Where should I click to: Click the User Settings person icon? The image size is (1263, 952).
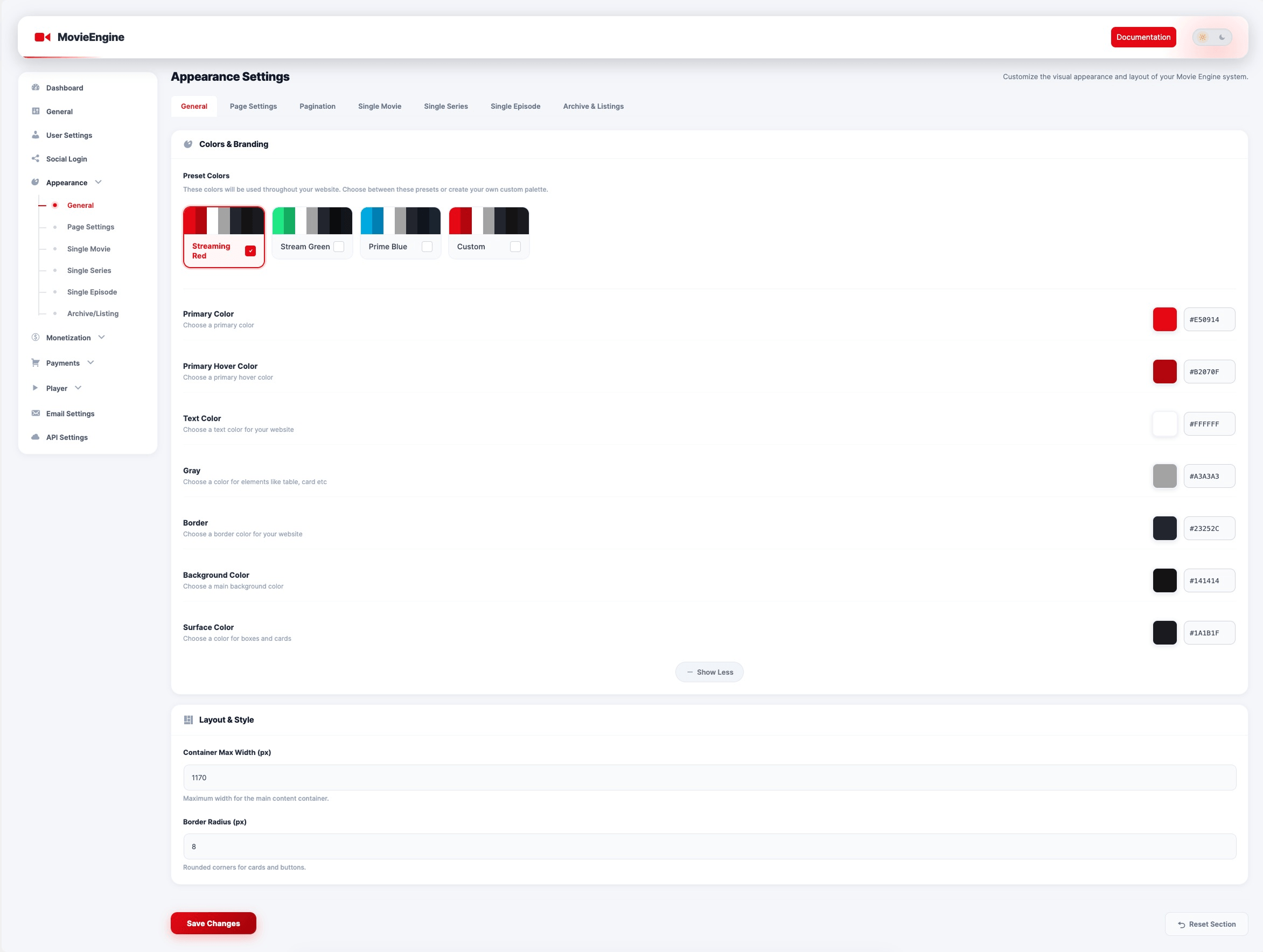click(36, 135)
